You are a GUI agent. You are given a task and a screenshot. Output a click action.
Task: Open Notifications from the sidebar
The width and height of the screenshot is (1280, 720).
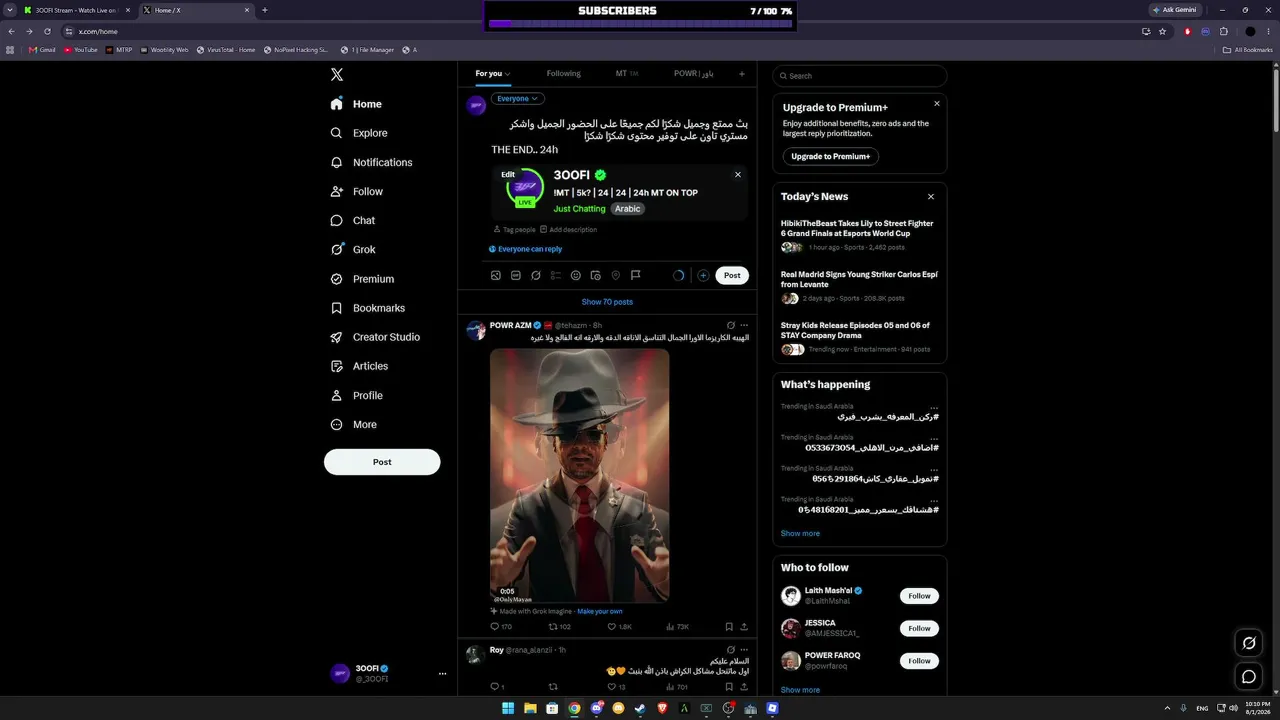[x=371, y=162]
